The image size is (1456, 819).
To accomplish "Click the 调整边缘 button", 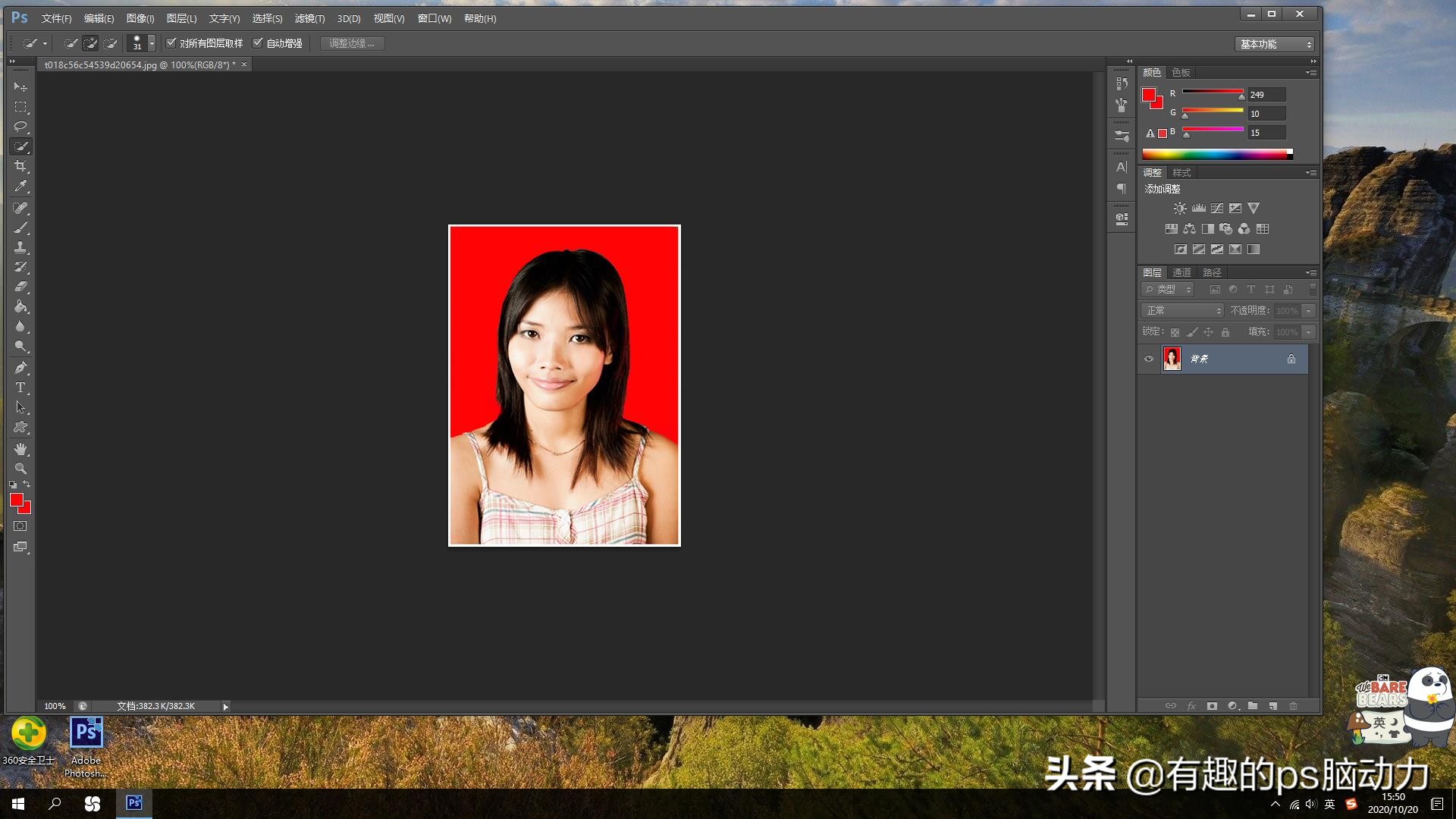I will tap(352, 43).
